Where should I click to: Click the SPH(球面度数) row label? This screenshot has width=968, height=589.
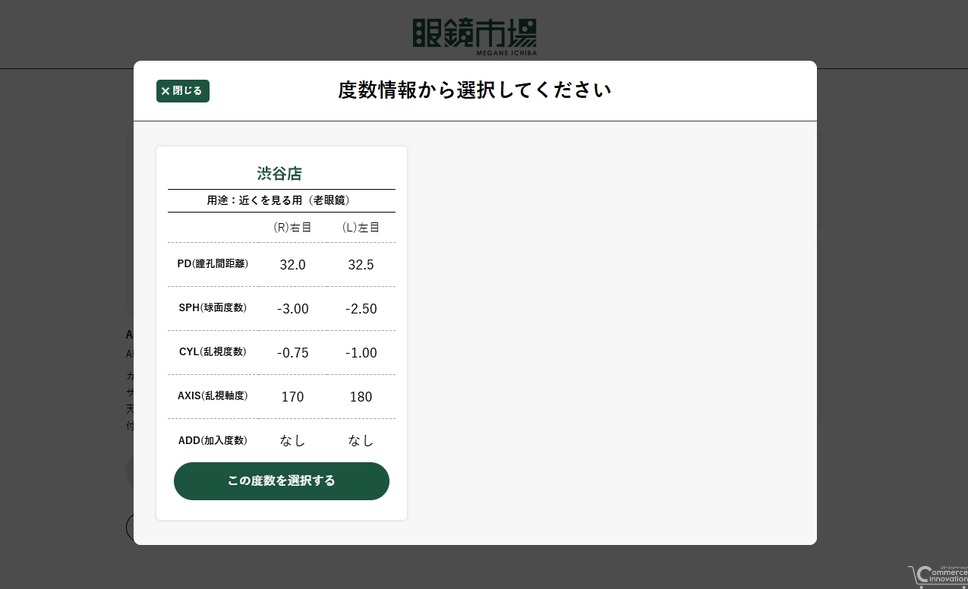[x=212, y=307]
